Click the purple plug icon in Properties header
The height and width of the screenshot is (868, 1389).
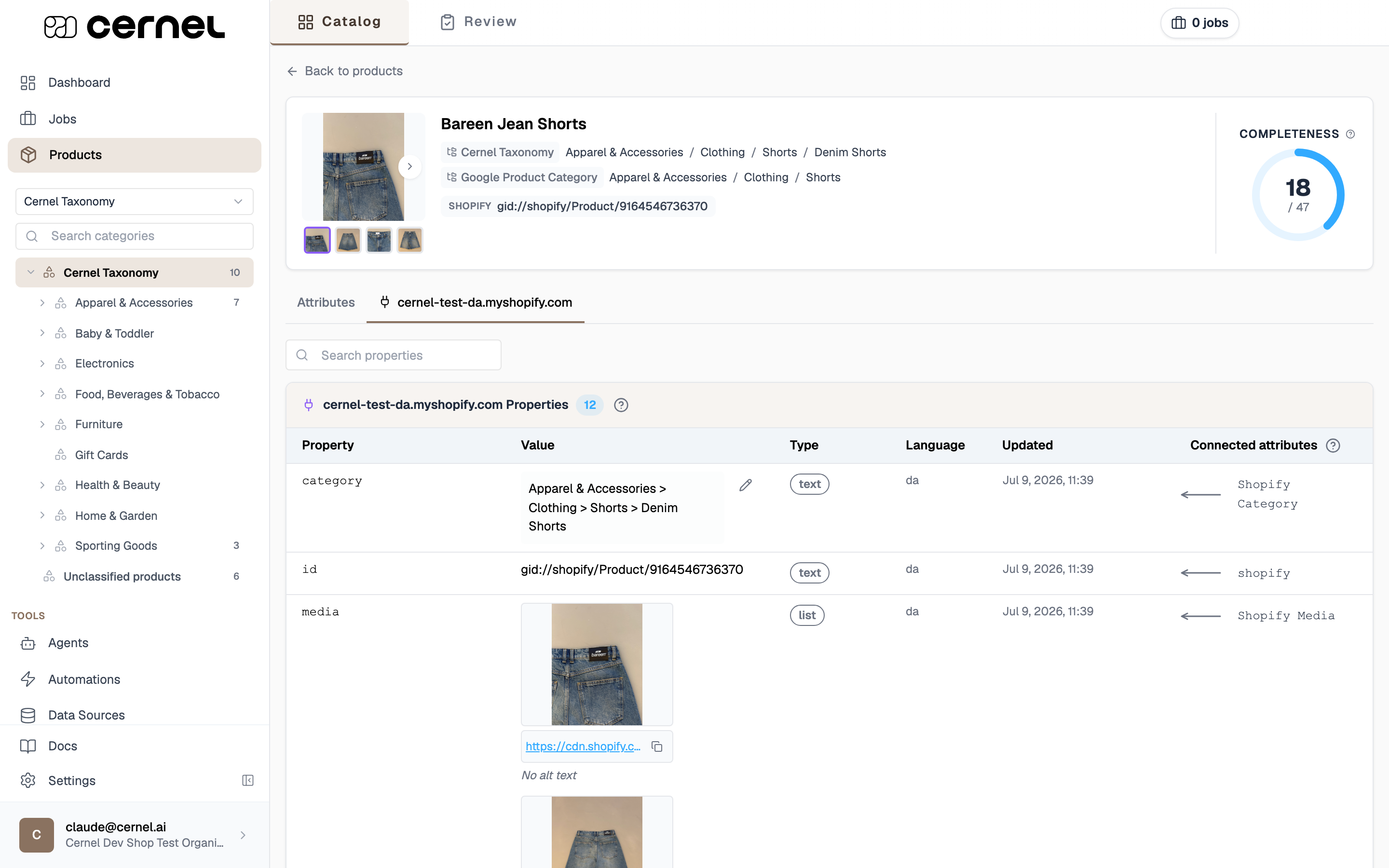[x=308, y=405]
